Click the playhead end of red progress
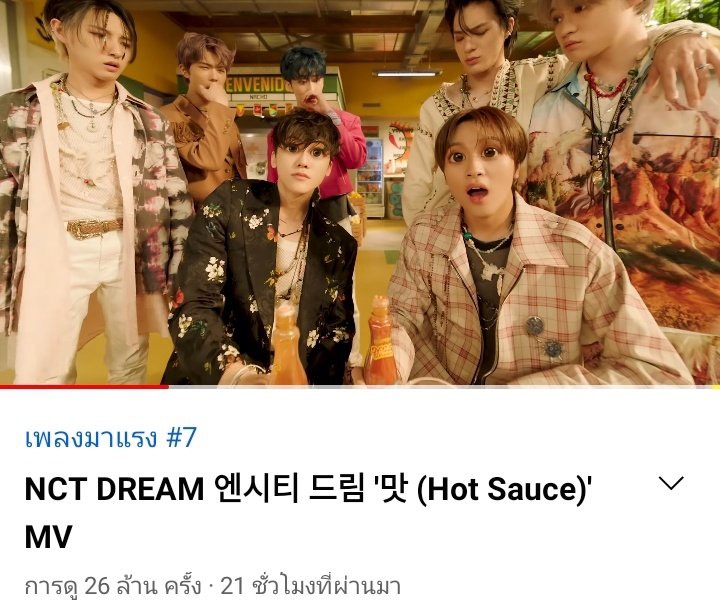The height and width of the screenshot is (604, 720). tap(168, 387)
